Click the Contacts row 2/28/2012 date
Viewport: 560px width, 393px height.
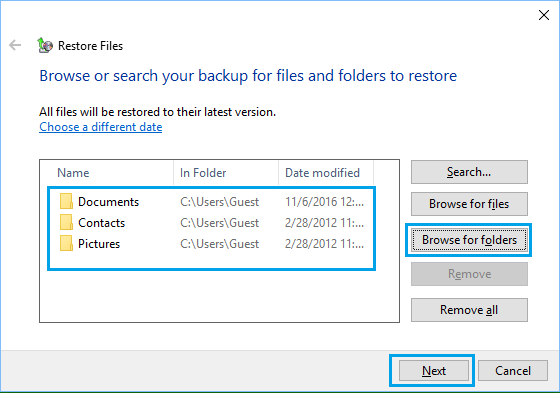324,223
